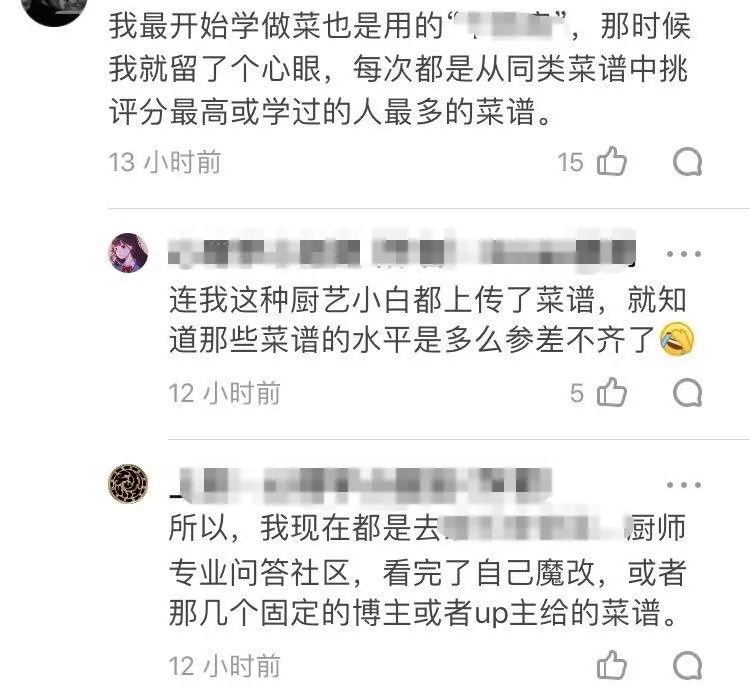
Task: Reply to the comment posted 13 hours ago
Action: 687,162
